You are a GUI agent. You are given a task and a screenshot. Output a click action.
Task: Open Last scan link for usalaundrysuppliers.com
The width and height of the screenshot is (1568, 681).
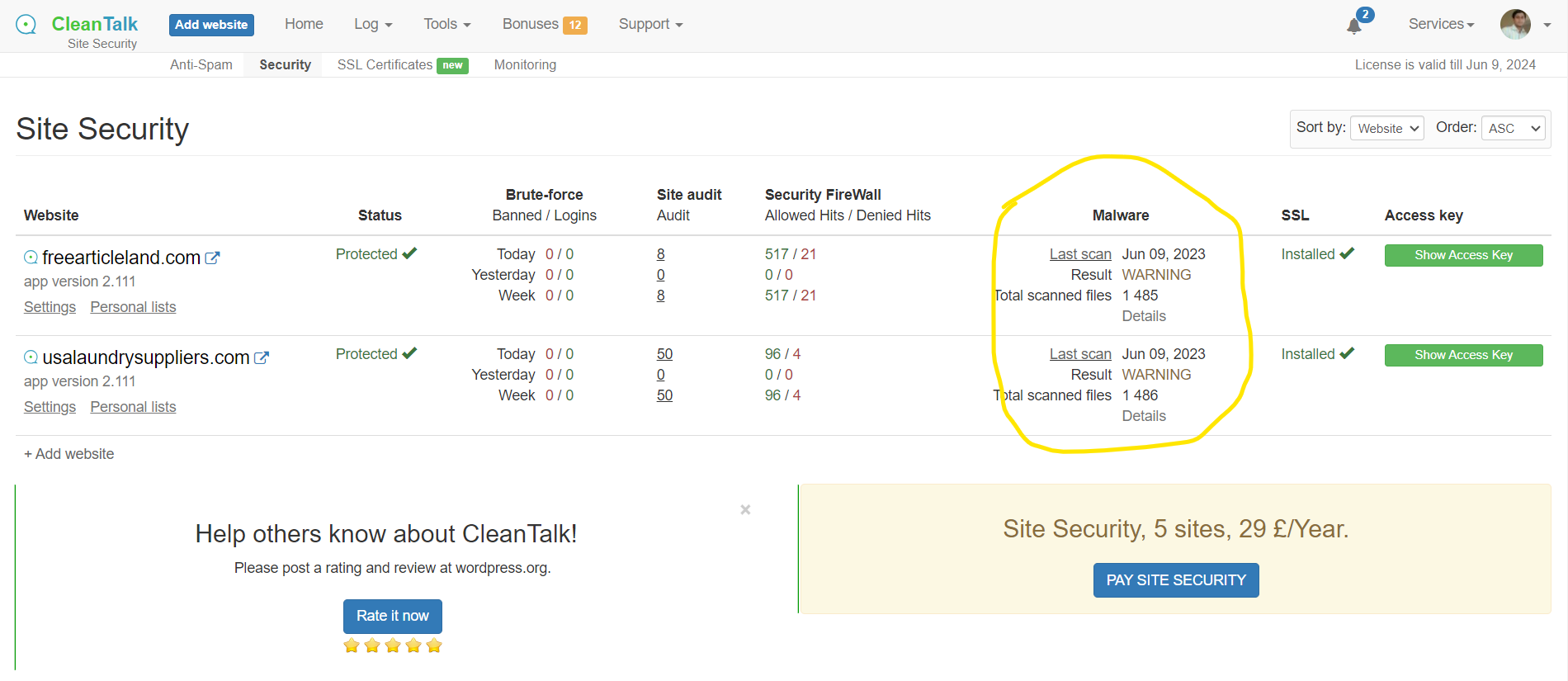coord(1080,354)
